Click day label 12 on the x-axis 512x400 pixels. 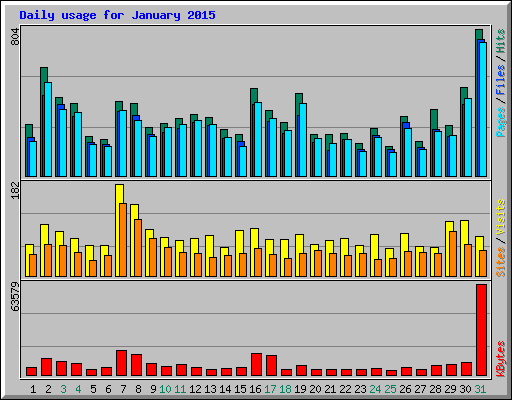click(x=195, y=389)
